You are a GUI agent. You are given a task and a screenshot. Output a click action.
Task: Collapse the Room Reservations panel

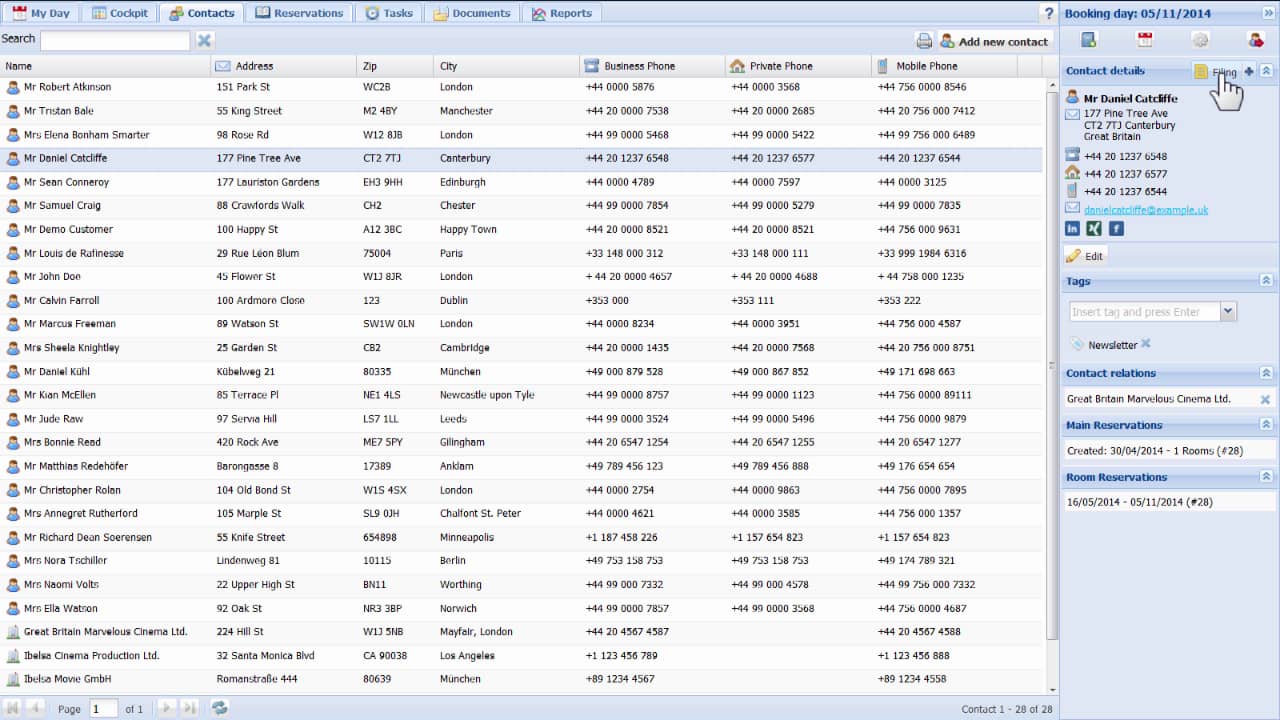point(1266,477)
